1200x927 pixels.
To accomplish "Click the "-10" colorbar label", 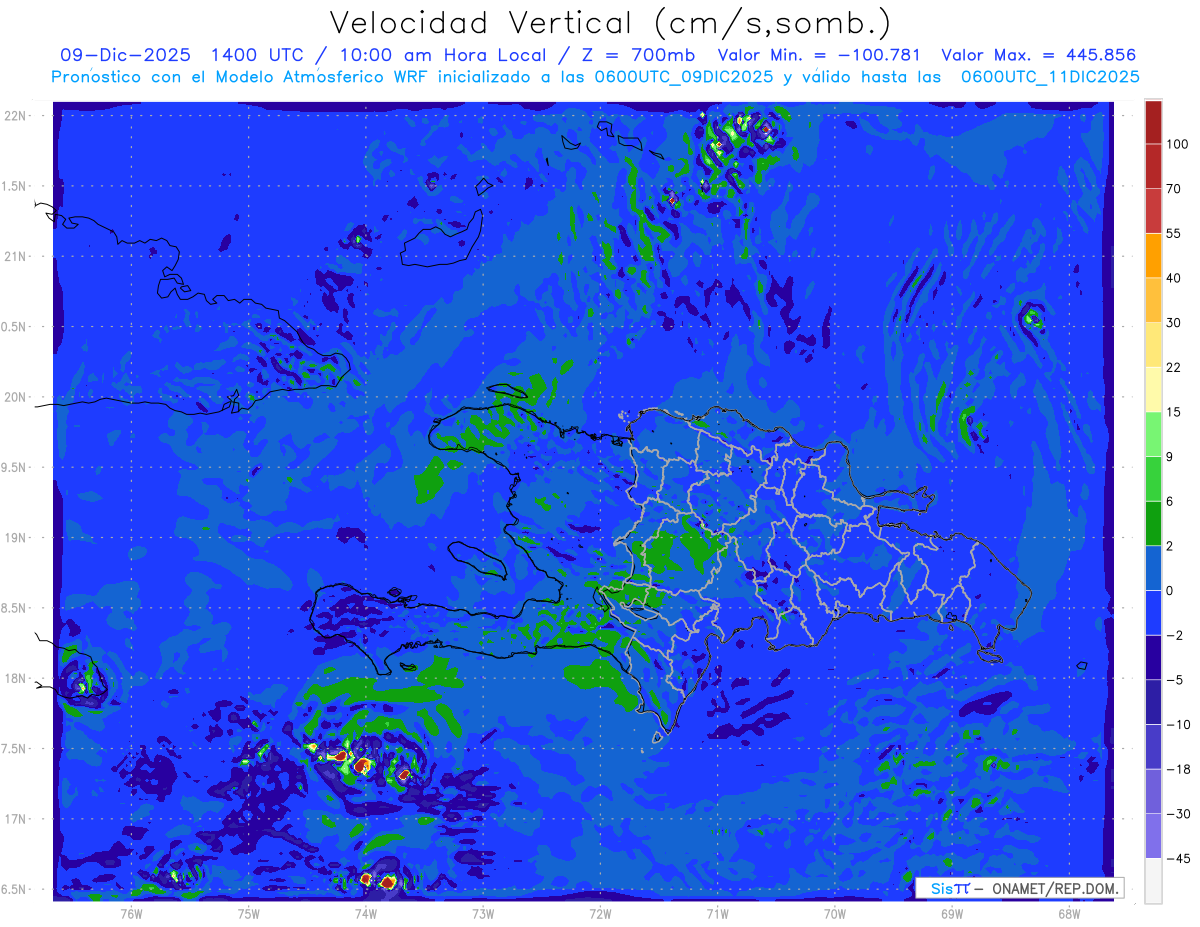I will coord(1177,724).
